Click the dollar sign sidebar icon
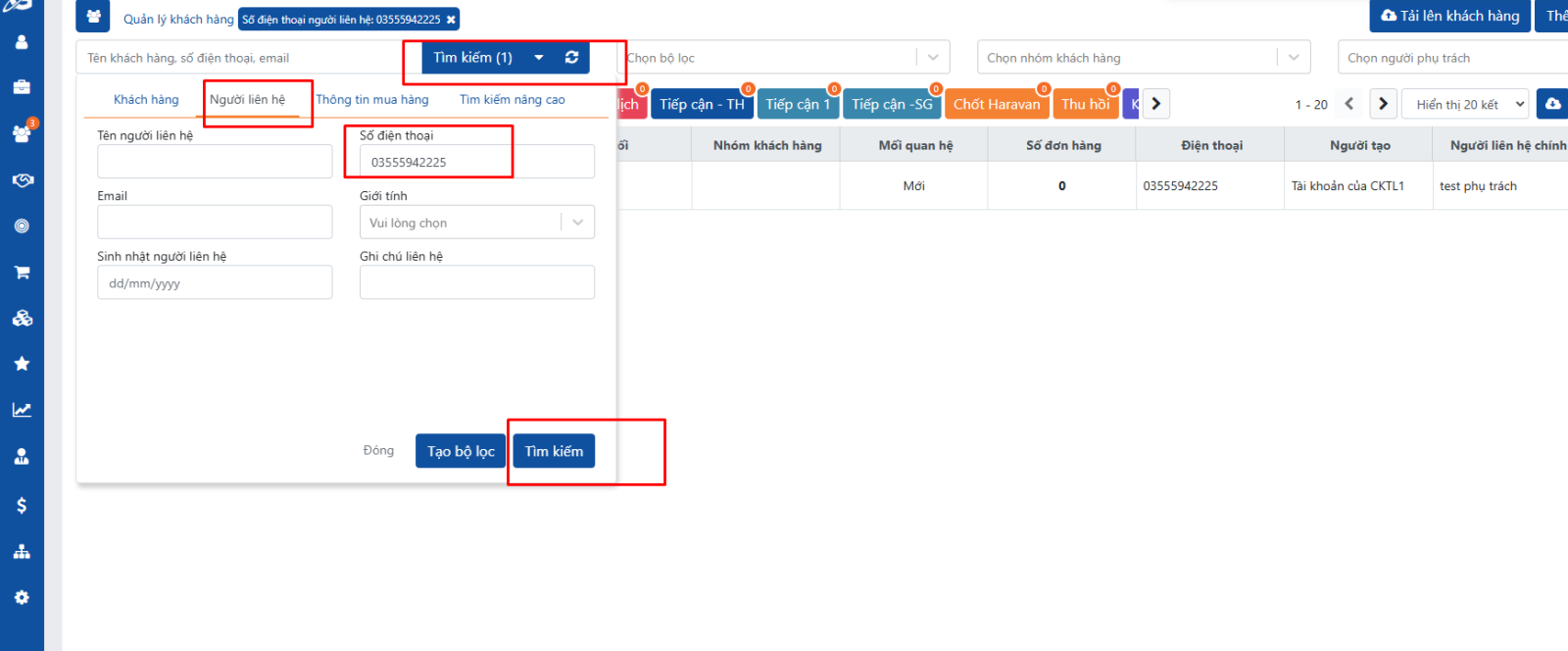Viewport: 1568px width, 651px height. tap(22, 506)
